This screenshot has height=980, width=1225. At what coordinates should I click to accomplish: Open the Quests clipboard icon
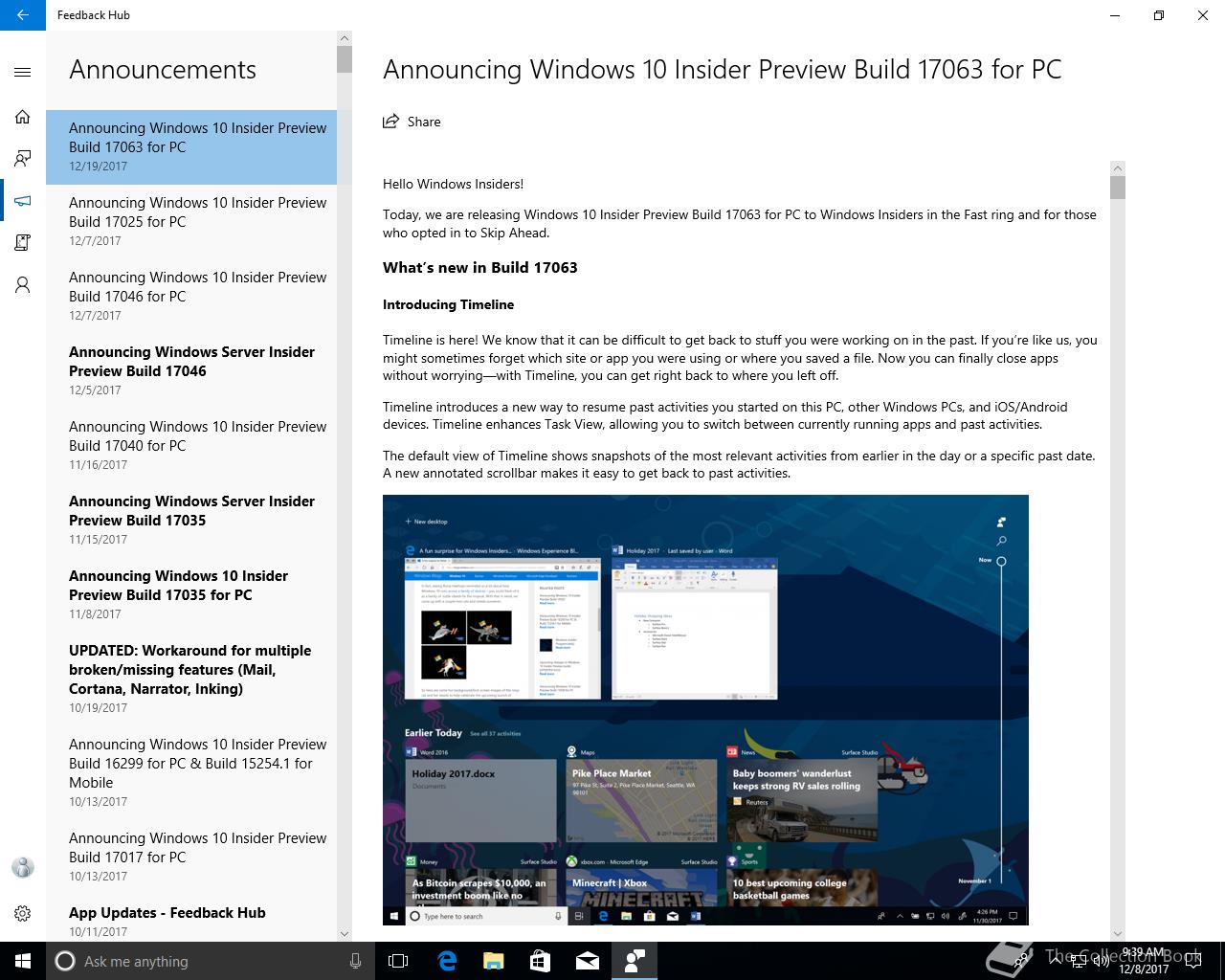tap(23, 243)
